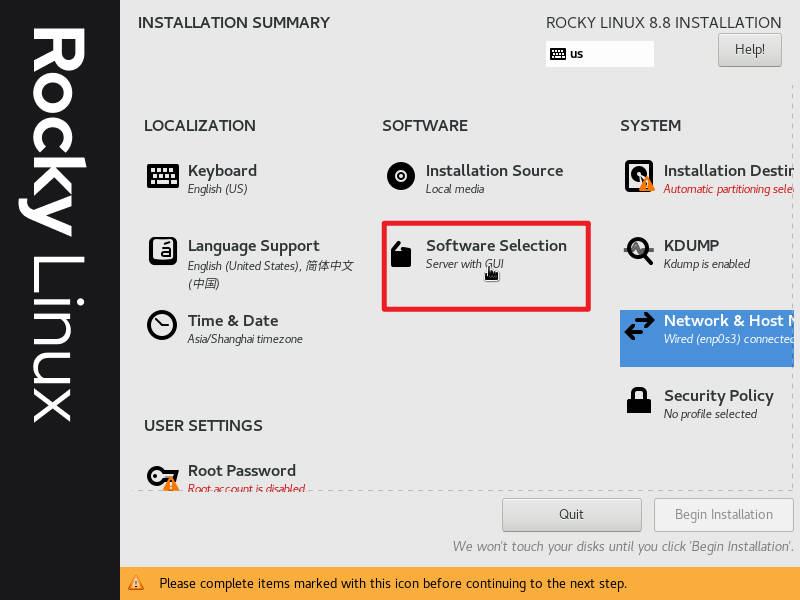Image resolution: width=800 pixels, height=600 pixels.
Task: Open Language Support settings label
Action: 254,246
